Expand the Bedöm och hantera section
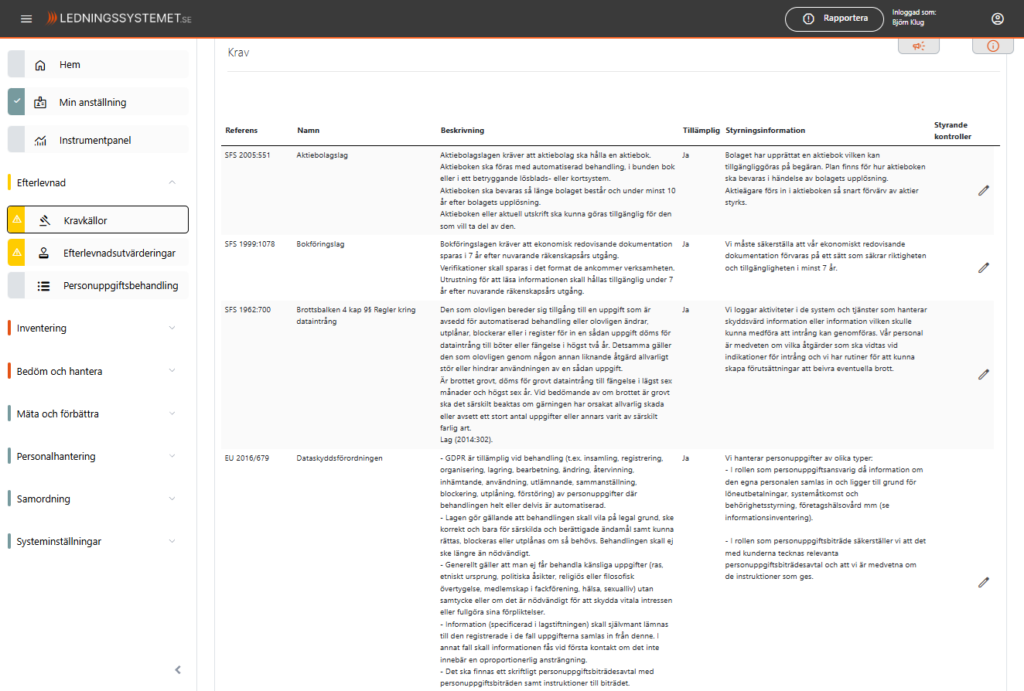The width and height of the screenshot is (1024, 691). click(x=172, y=371)
